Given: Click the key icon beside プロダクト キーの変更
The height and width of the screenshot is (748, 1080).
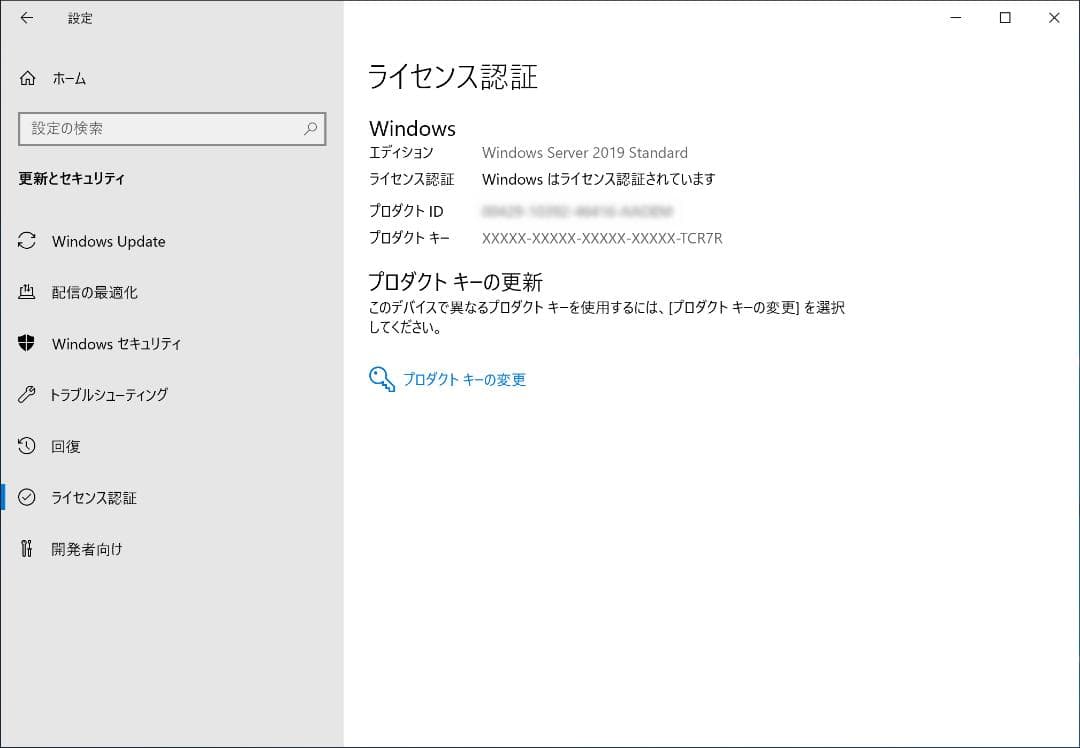Looking at the screenshot, I should coord(380,379).
